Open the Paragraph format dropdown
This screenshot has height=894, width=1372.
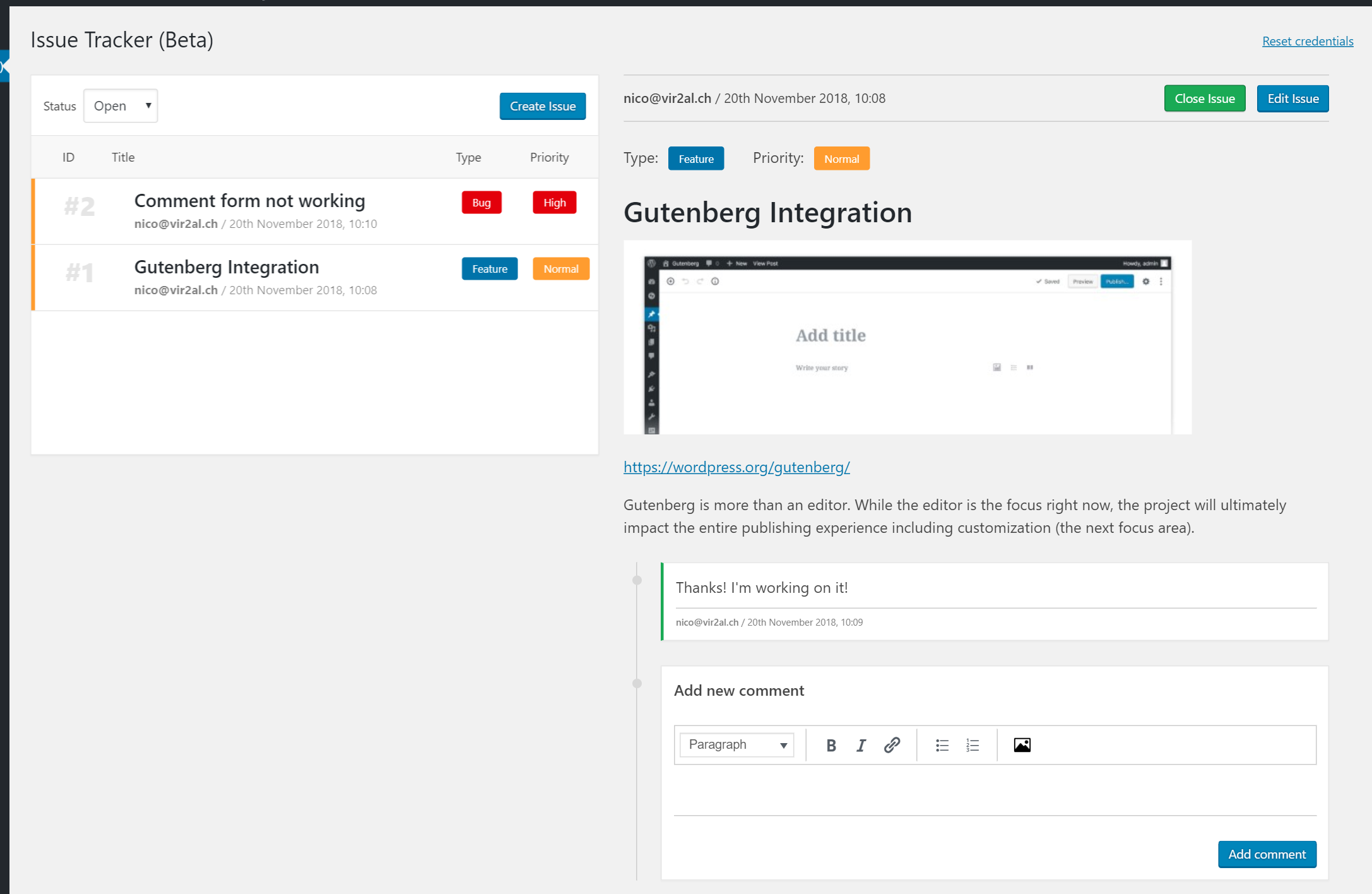[737, 745]
